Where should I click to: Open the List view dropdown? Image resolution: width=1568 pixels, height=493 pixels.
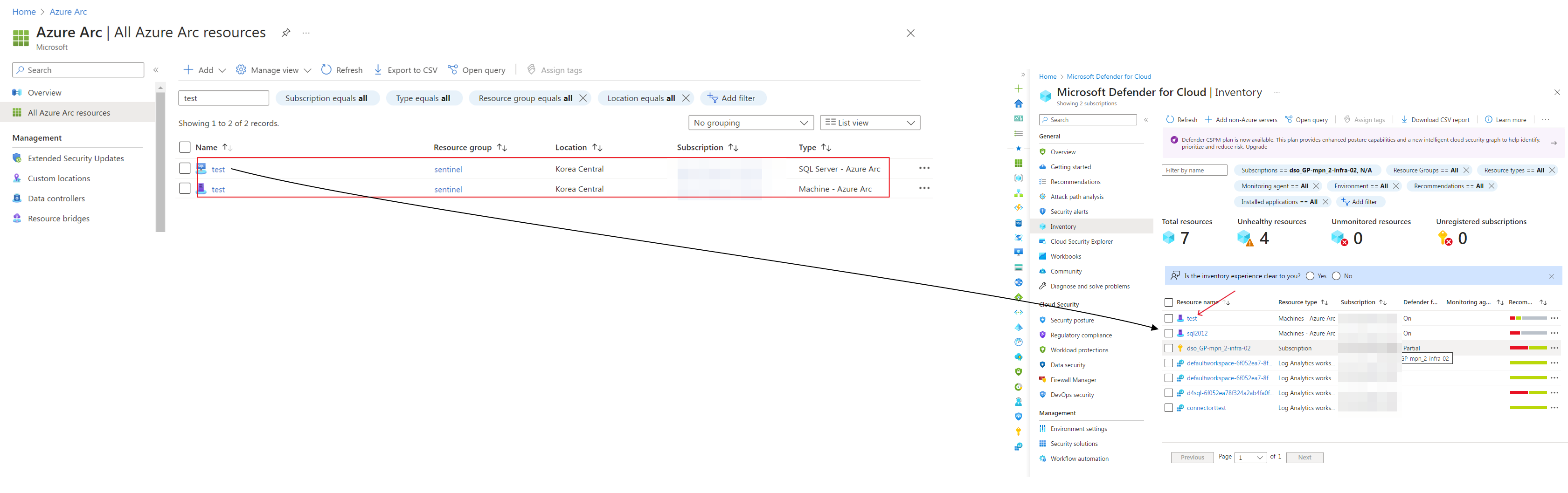[870, 123]
